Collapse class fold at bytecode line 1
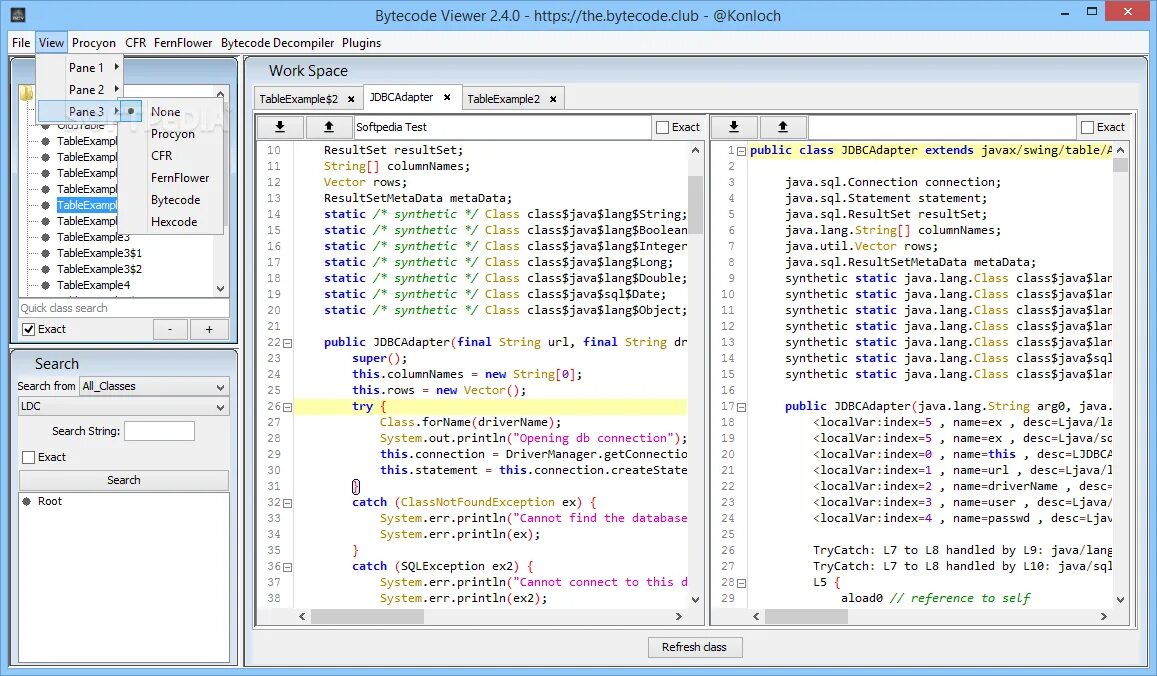This screenshot has height=676, width=1157. (742, 151)
